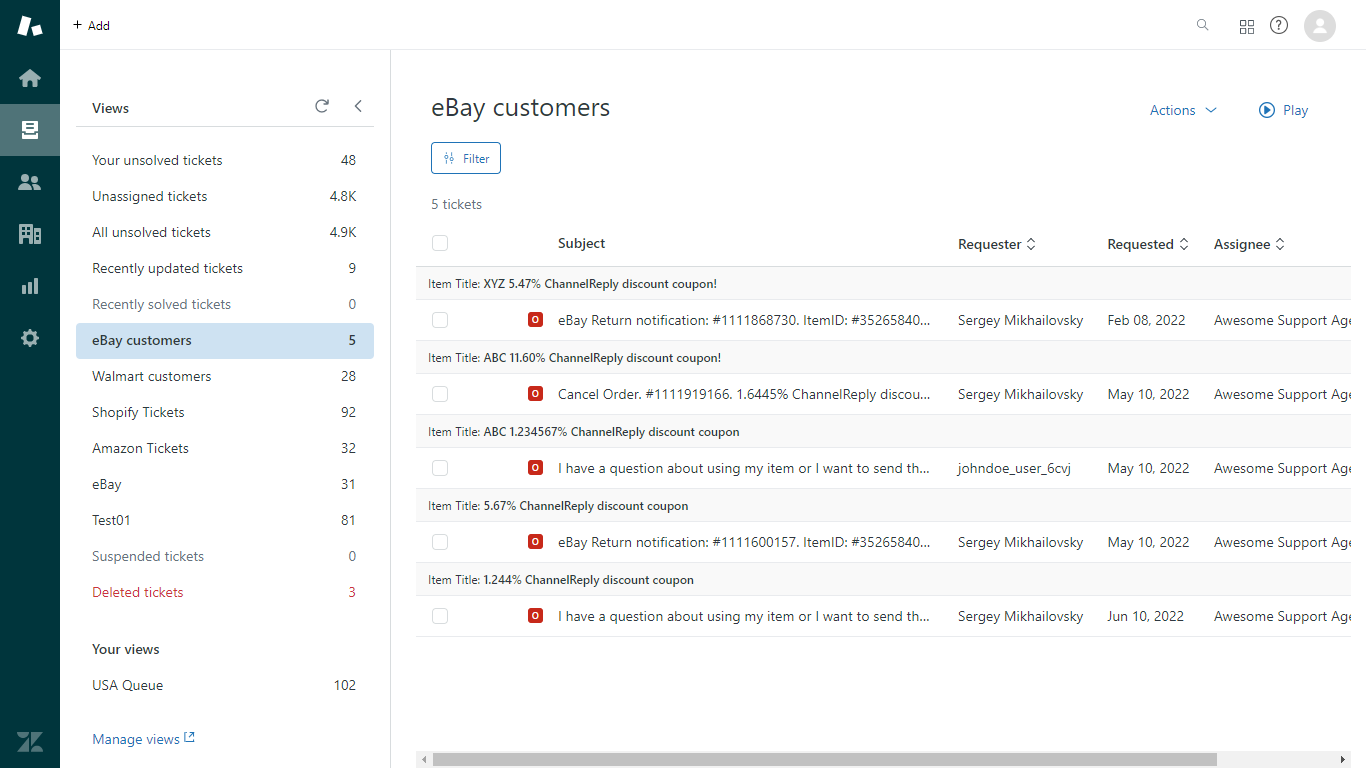
Task: Open the Views icon in sidebar
Action: click(30, 130)
